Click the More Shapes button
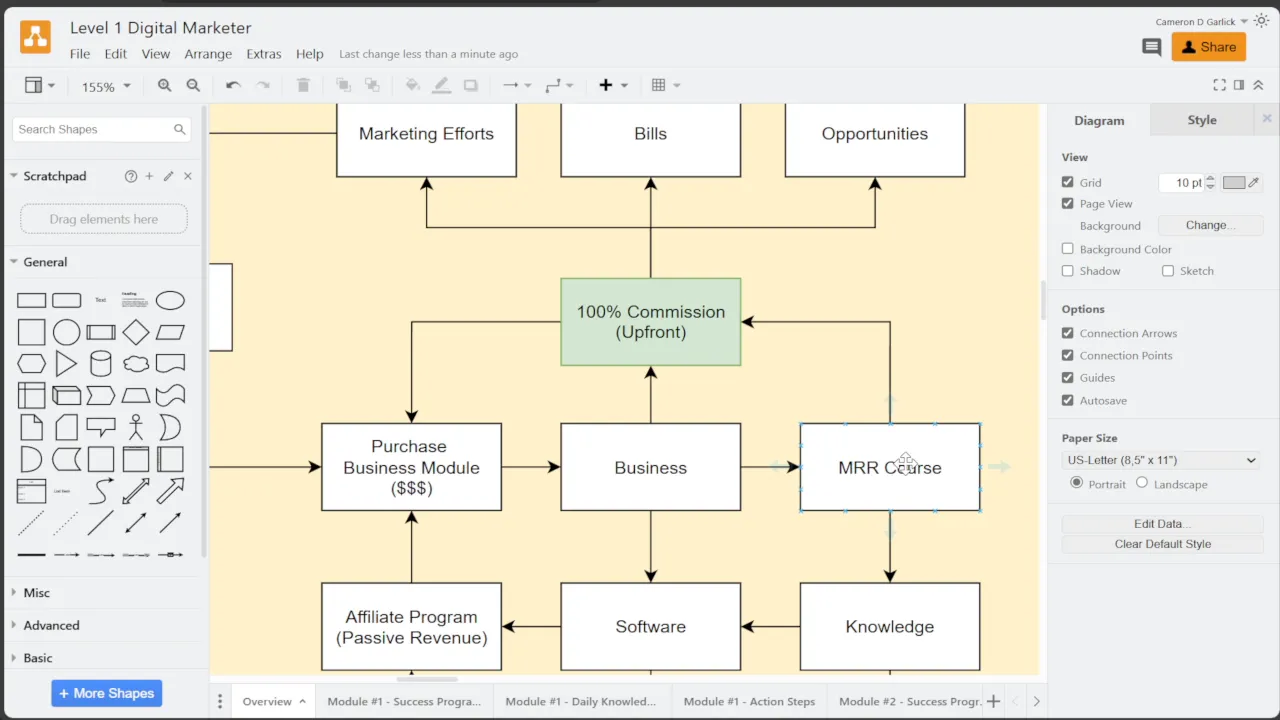The width and height of the screenshot is (1280, 720). (x=107, y=693)
